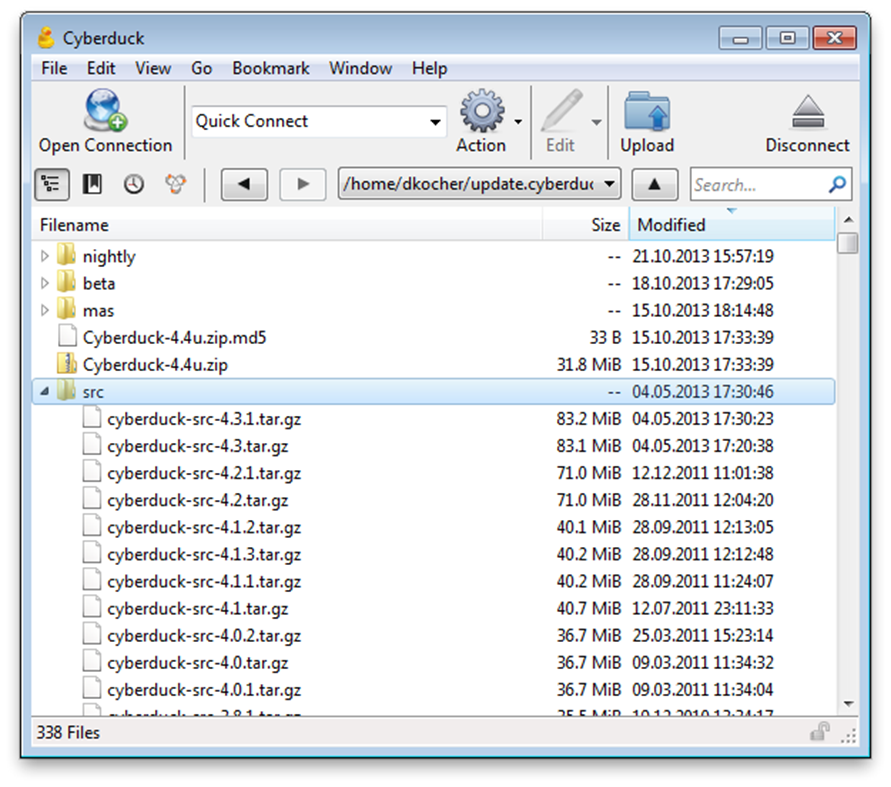Image resolution: width=891 pixels, height=787 pixels.
Task: Select the outline browser view toggle
Action: coord(51,184)
